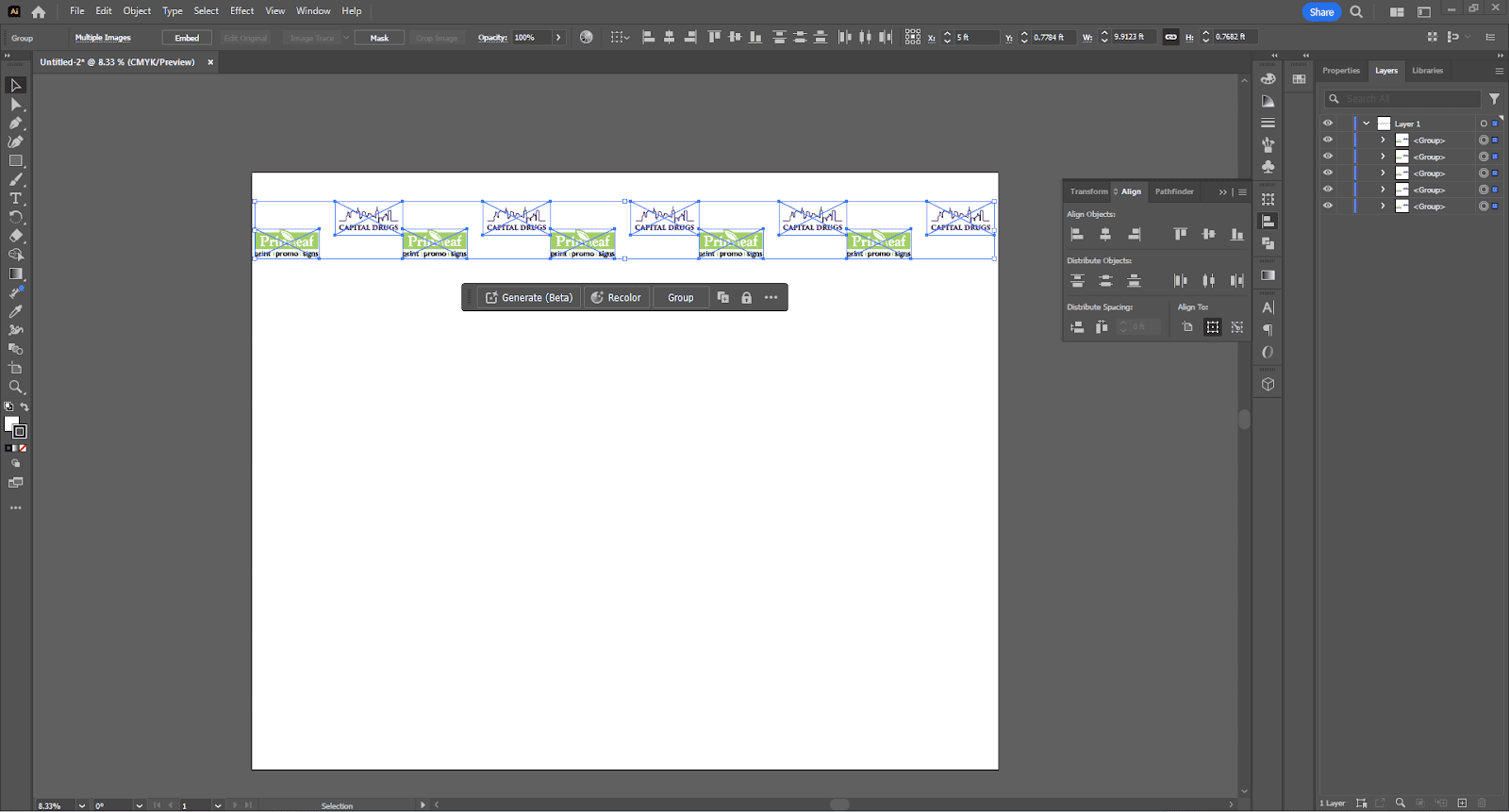Open the rotate view angle dropdown
Viewport: 1509px width, 812px height.
[140, 805]
